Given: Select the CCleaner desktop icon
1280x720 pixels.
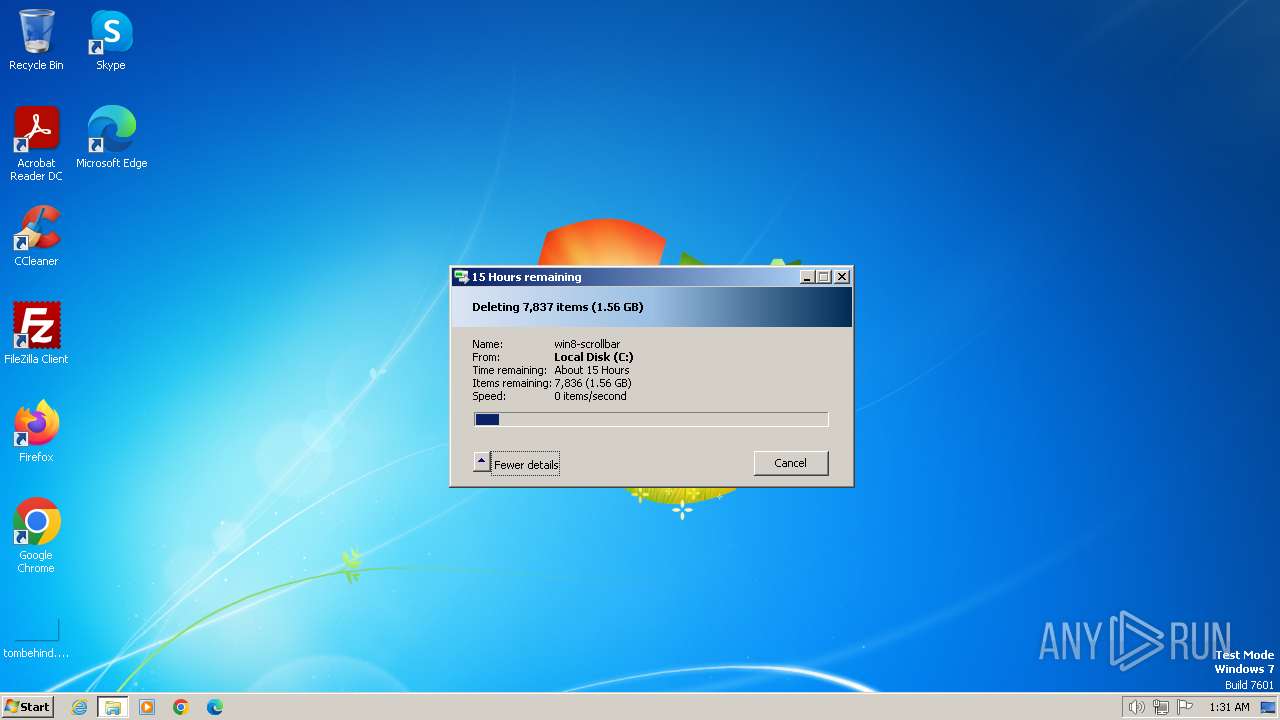Looking at the screenshot, I should 36,235.
